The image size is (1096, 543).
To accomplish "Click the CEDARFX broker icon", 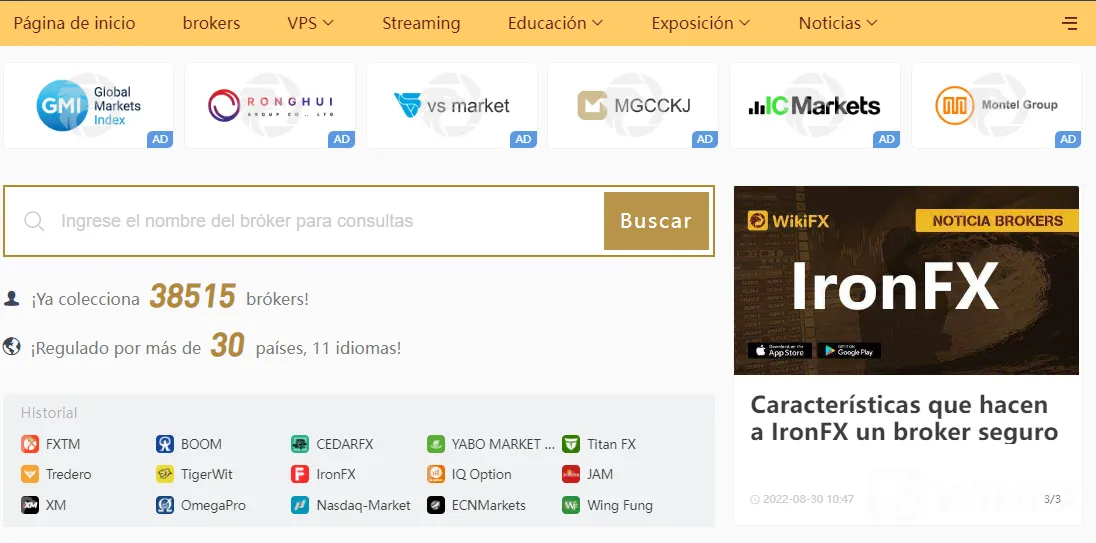I will [x=300, y=444].
